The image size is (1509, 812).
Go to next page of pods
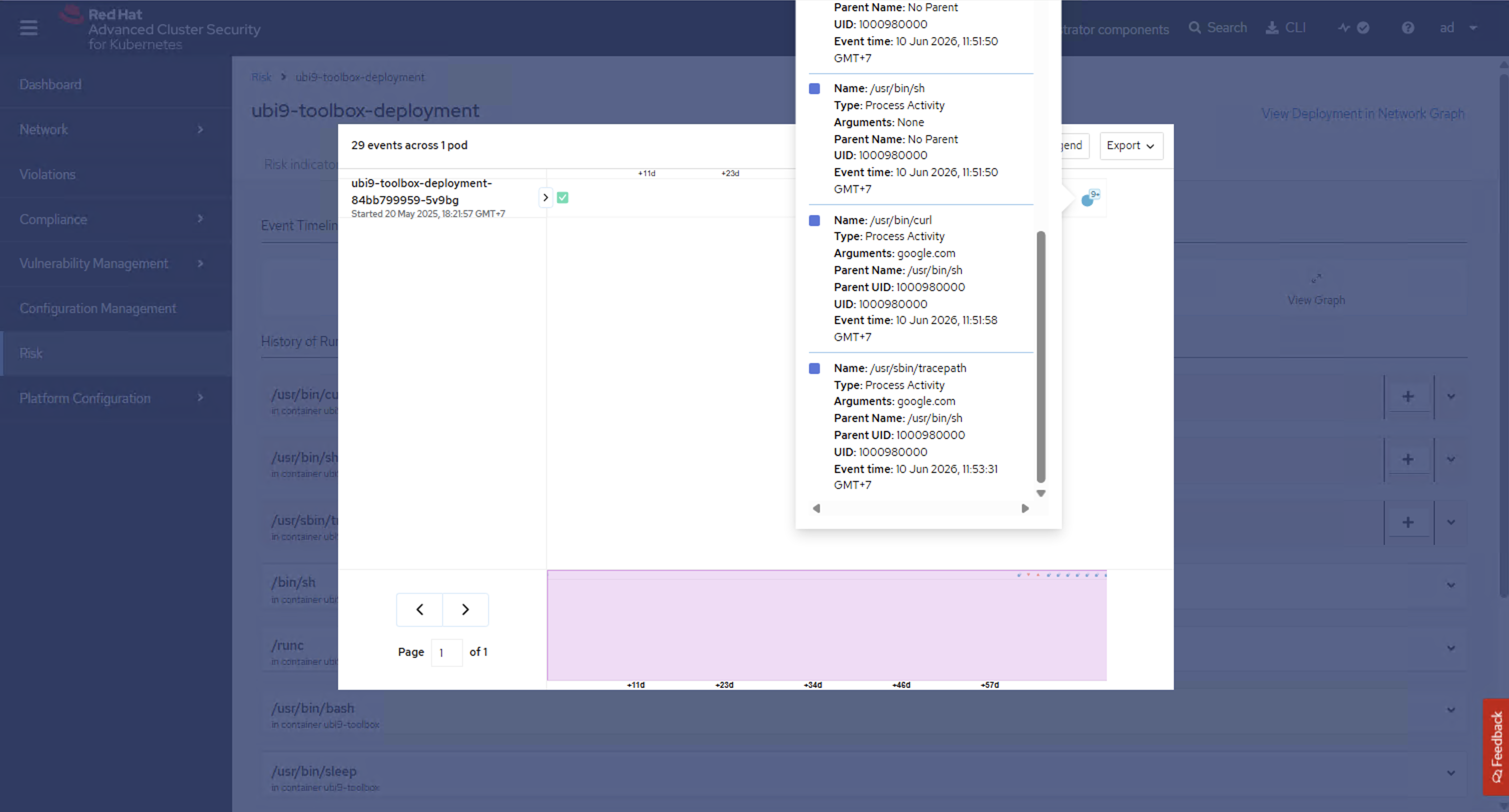(465, 609)
